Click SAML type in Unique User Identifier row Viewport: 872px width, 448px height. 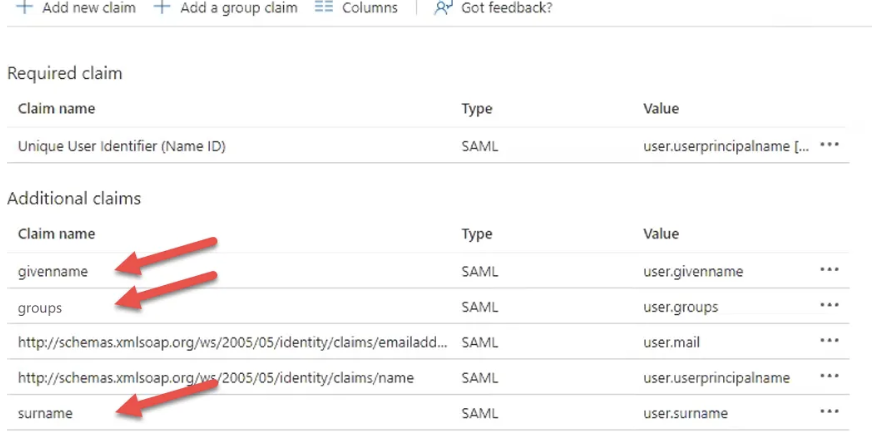tap(480, 146)
